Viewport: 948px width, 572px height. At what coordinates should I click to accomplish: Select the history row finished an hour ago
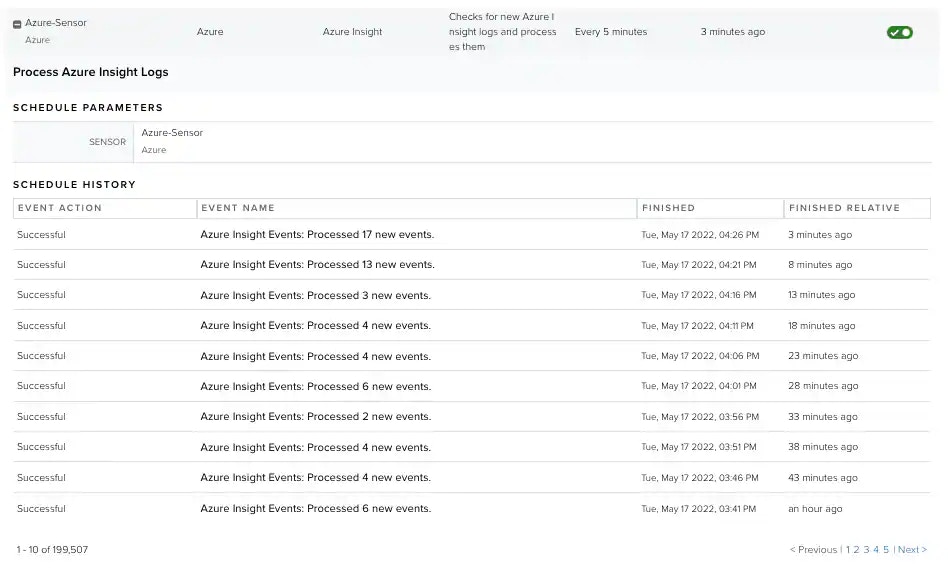tap(470, 509)
